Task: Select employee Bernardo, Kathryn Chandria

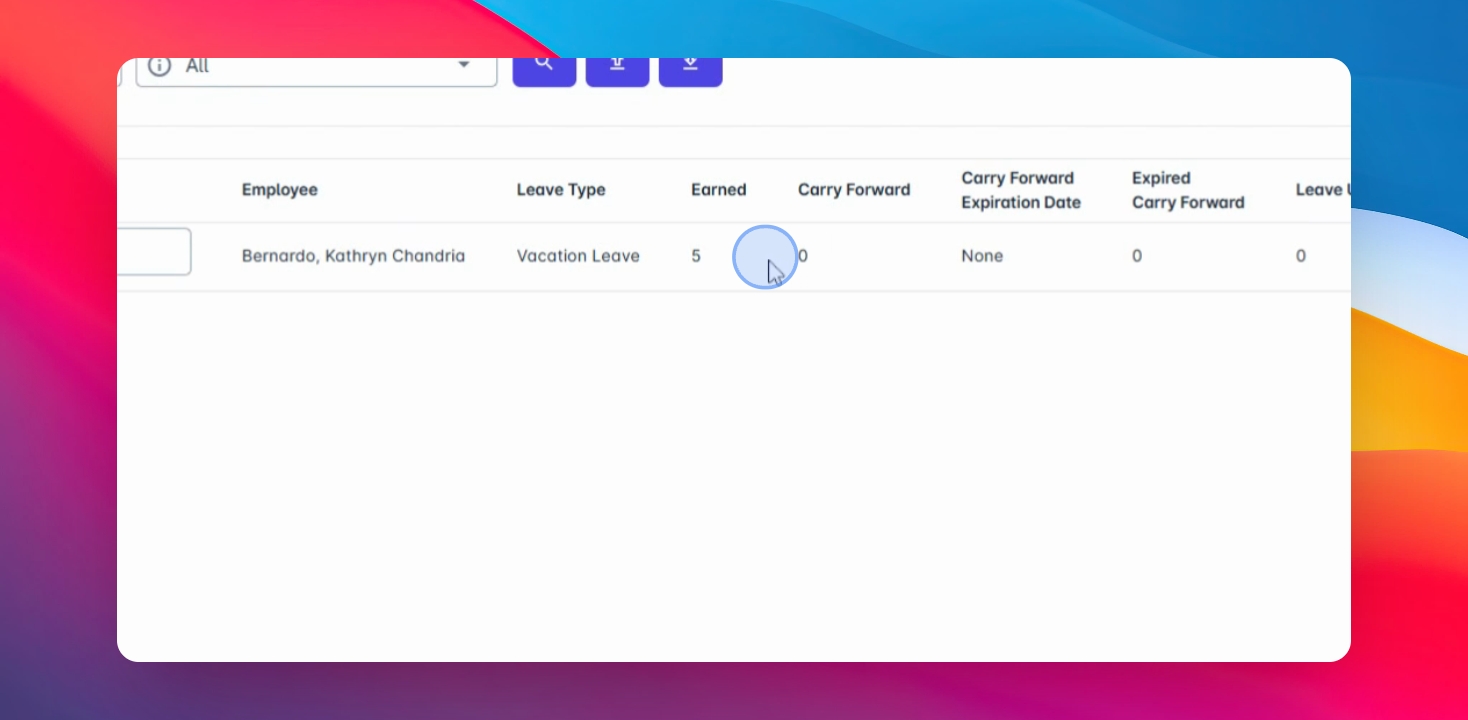Action: (353, 256)
